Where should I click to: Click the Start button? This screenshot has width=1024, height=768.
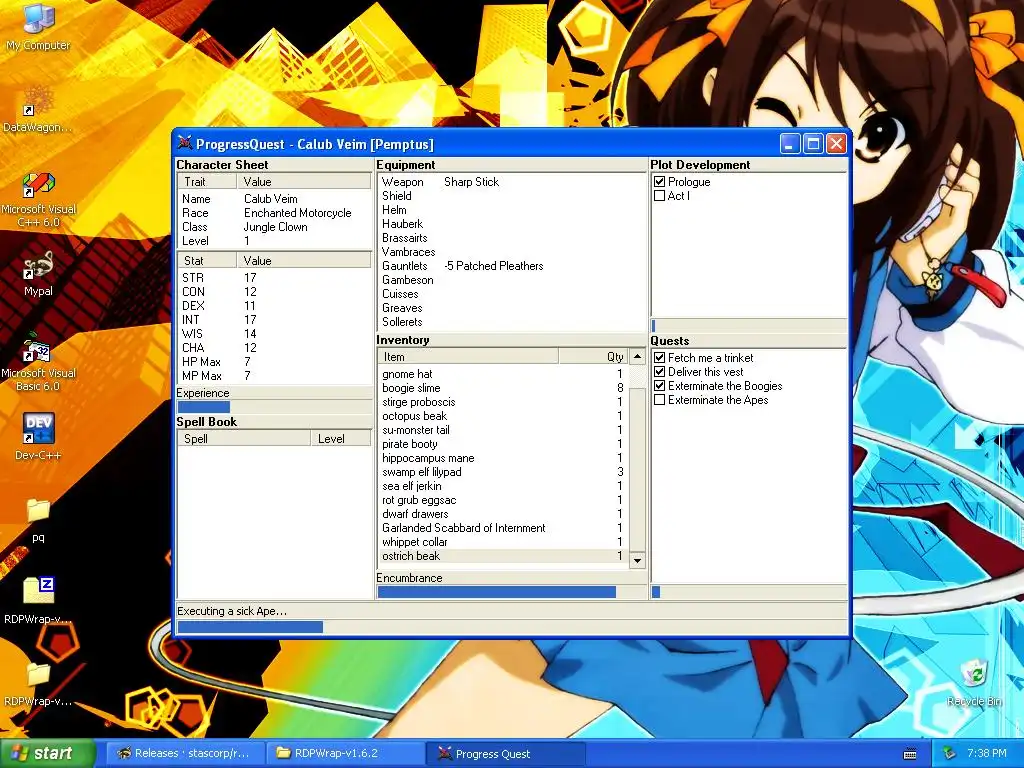click(x=47, y=754)
